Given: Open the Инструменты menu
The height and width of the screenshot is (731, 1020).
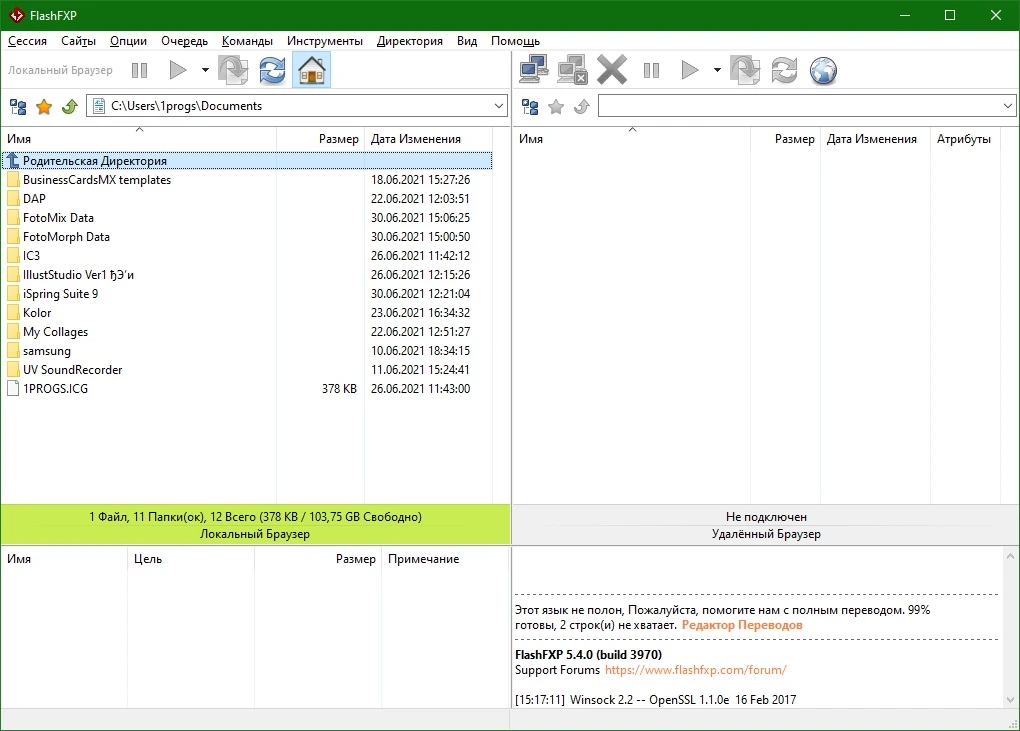Looking at the screenshot, I should pyautogui.click(x=325, y=41).
